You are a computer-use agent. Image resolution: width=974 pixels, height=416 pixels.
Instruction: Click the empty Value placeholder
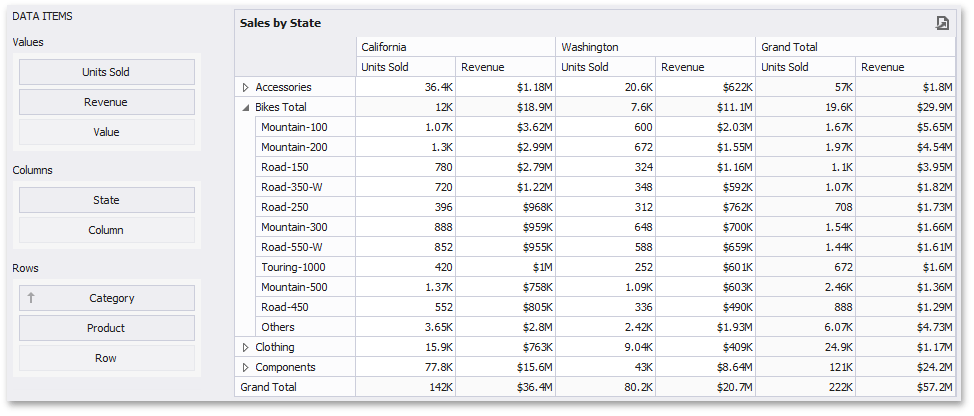coord(106,132)
